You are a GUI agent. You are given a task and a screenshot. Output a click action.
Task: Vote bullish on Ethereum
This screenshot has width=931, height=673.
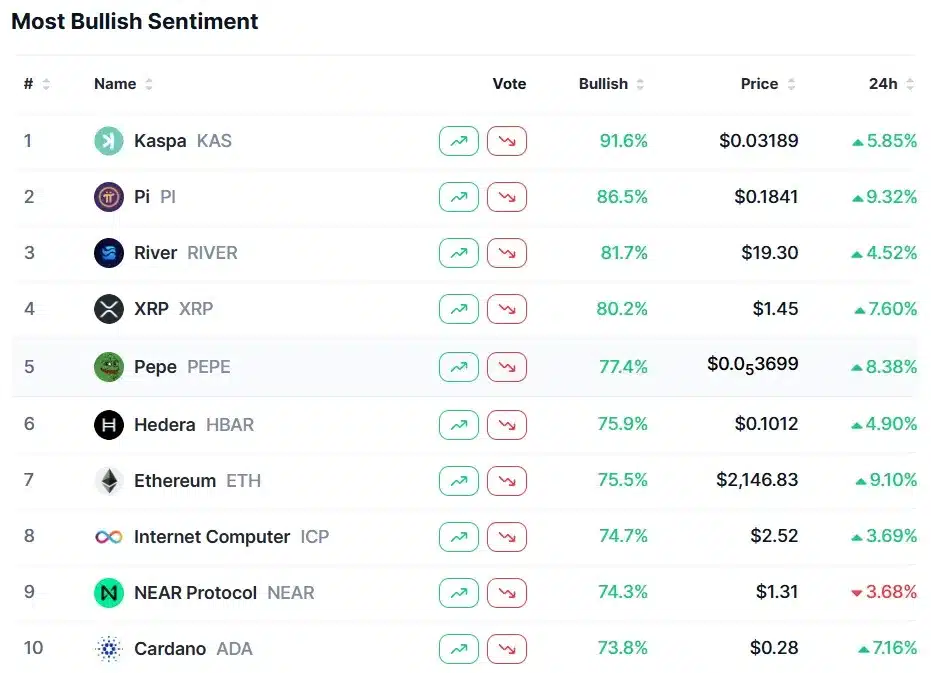click(459, 481)
